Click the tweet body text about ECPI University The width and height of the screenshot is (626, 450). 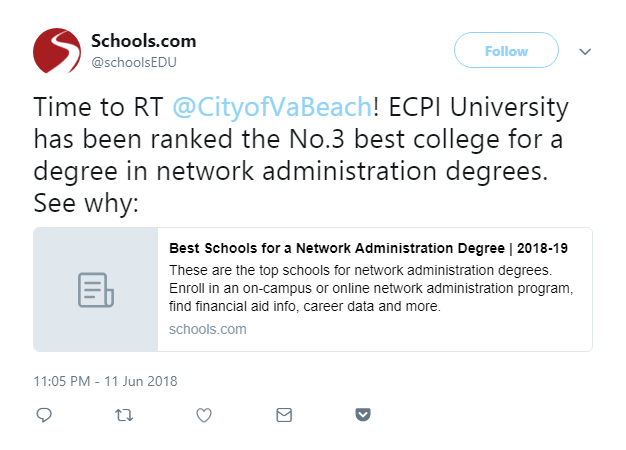click(x=301, y=155)
